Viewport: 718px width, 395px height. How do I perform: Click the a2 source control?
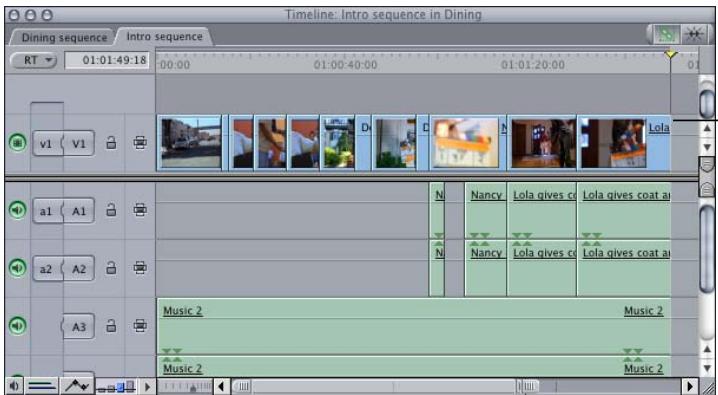pyautogui.click(x=46, y=269)
